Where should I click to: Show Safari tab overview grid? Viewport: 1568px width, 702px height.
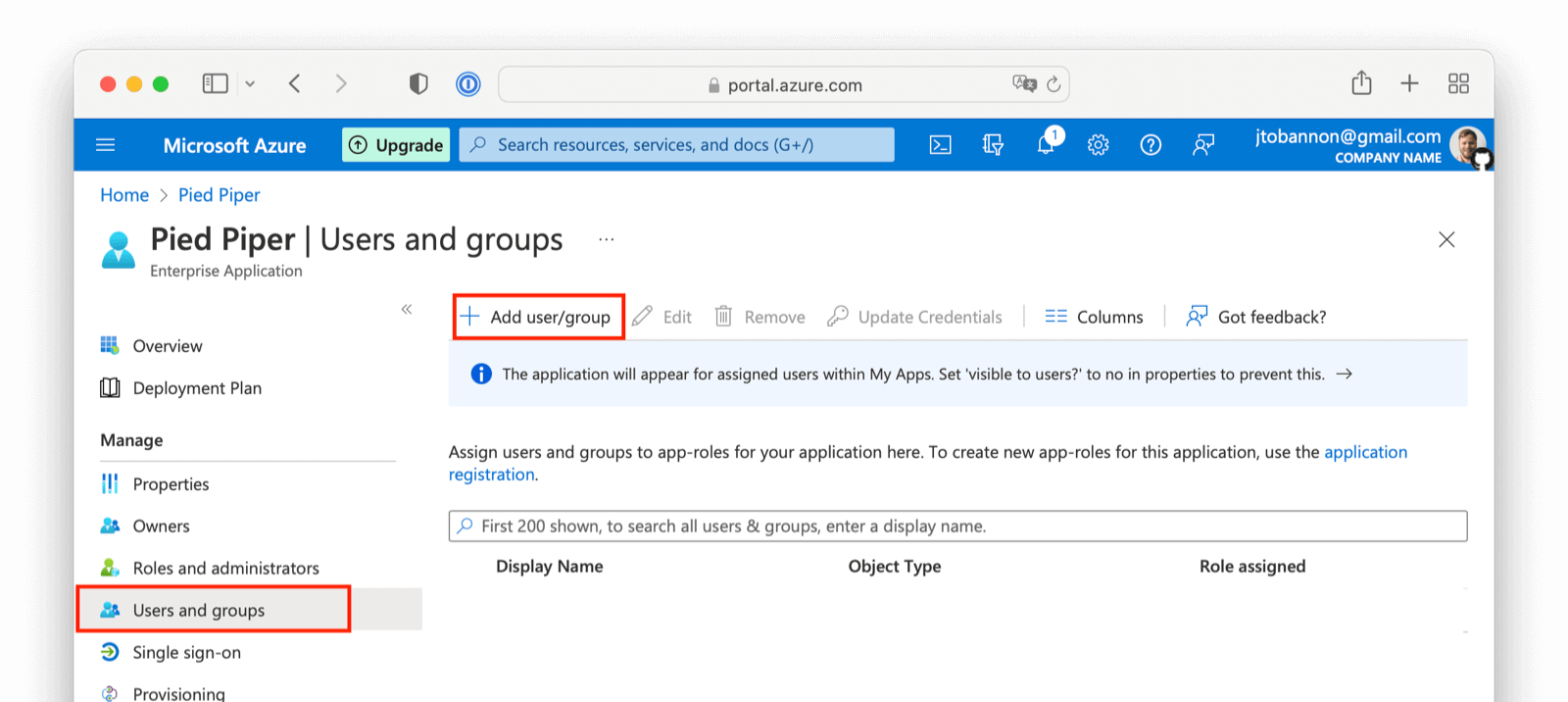pyautogui.click(x=1458, y=83)
